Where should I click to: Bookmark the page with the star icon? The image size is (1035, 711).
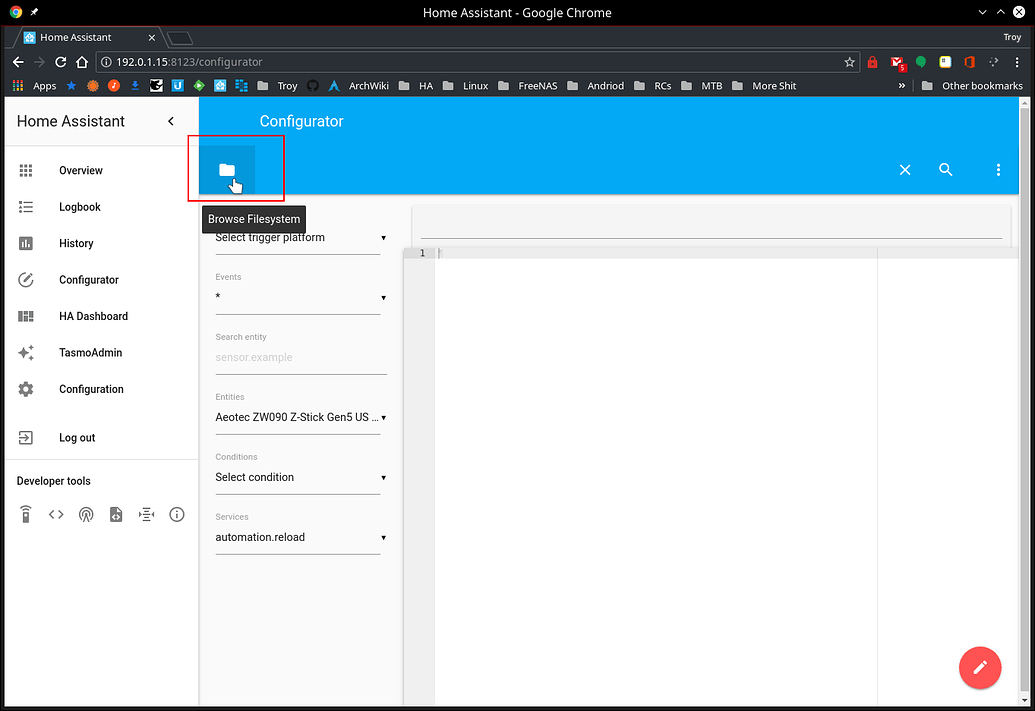(x=849, y=61)
